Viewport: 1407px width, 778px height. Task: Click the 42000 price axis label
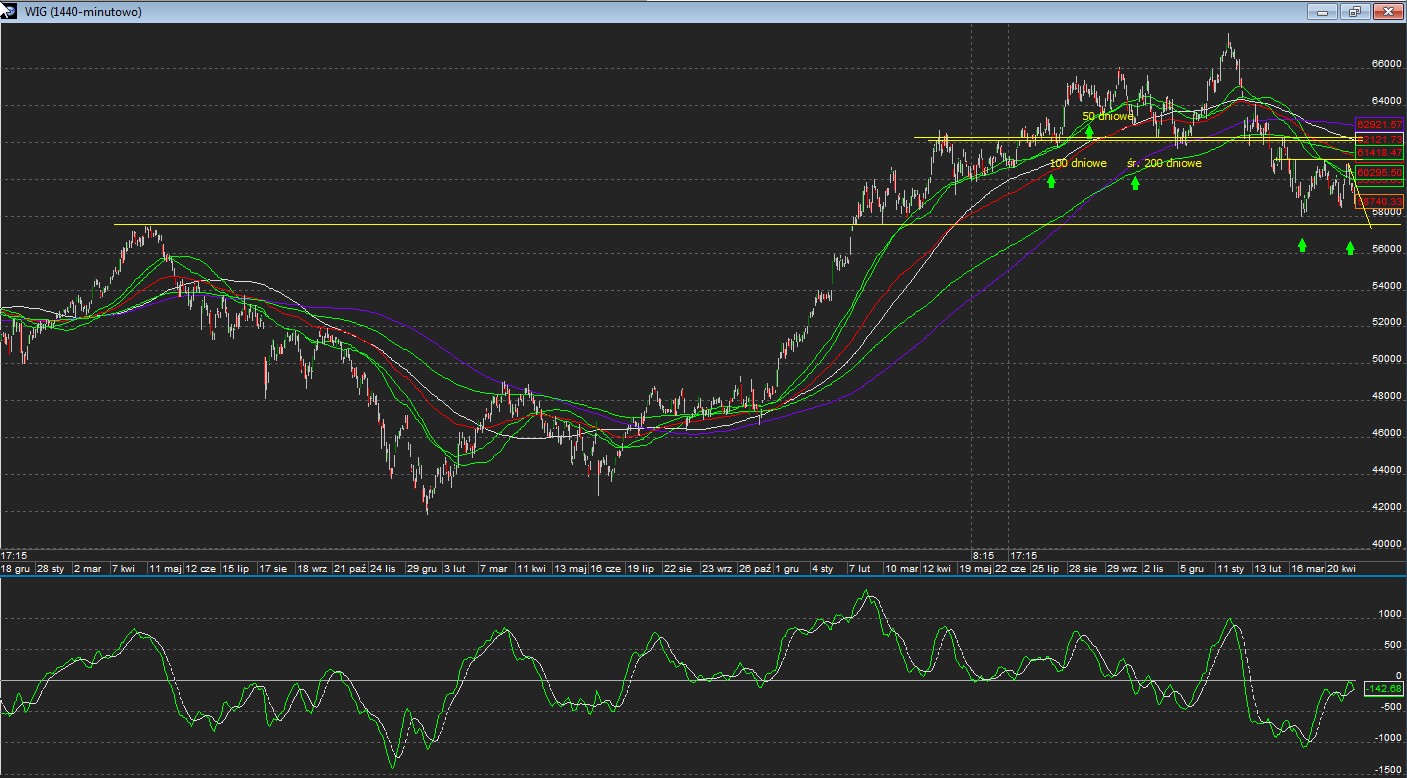click(x=1385, y=508)
